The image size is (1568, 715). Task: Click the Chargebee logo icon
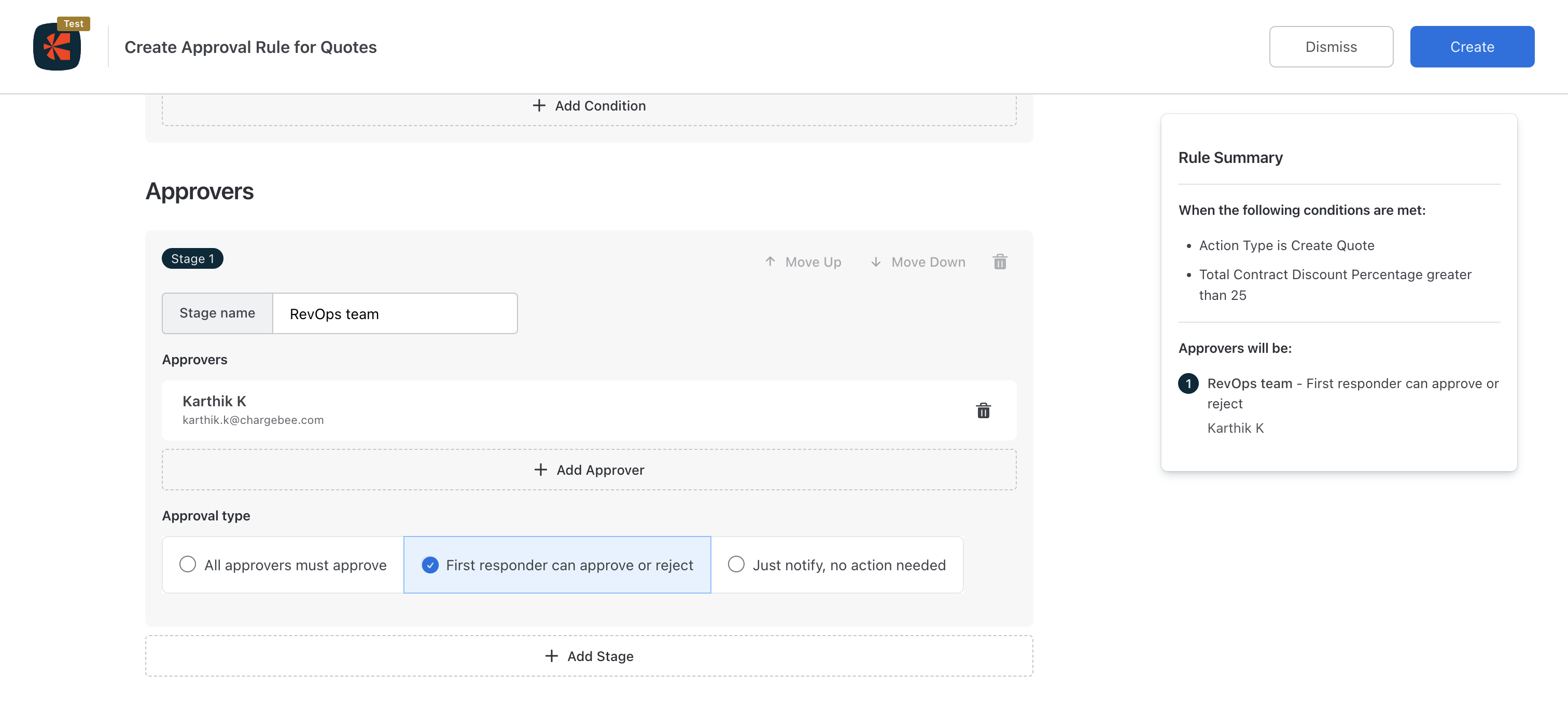57,47
